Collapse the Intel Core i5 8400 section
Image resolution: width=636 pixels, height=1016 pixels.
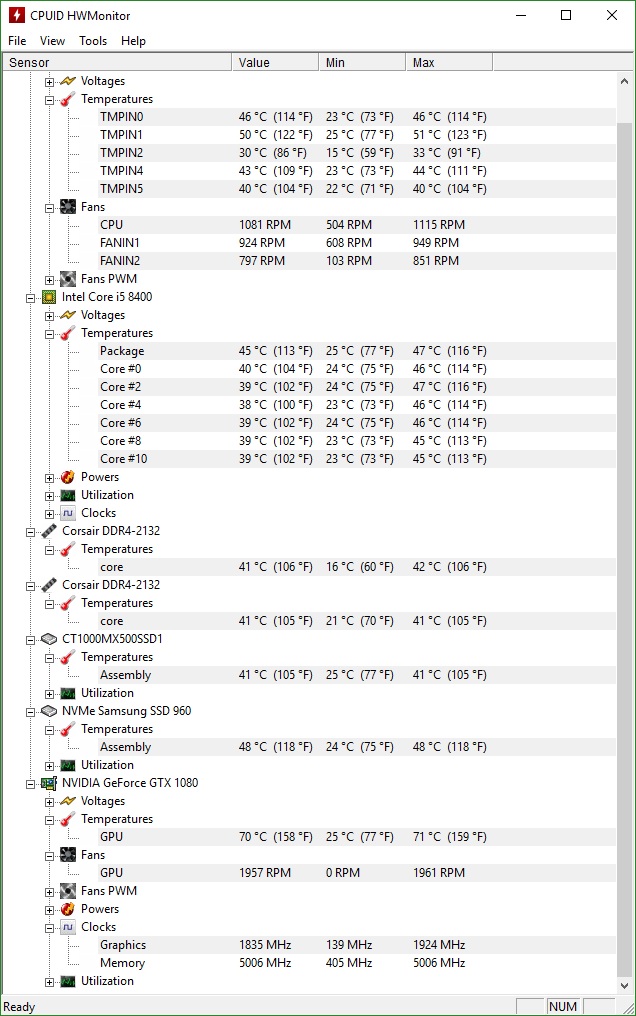coord(31,297)
